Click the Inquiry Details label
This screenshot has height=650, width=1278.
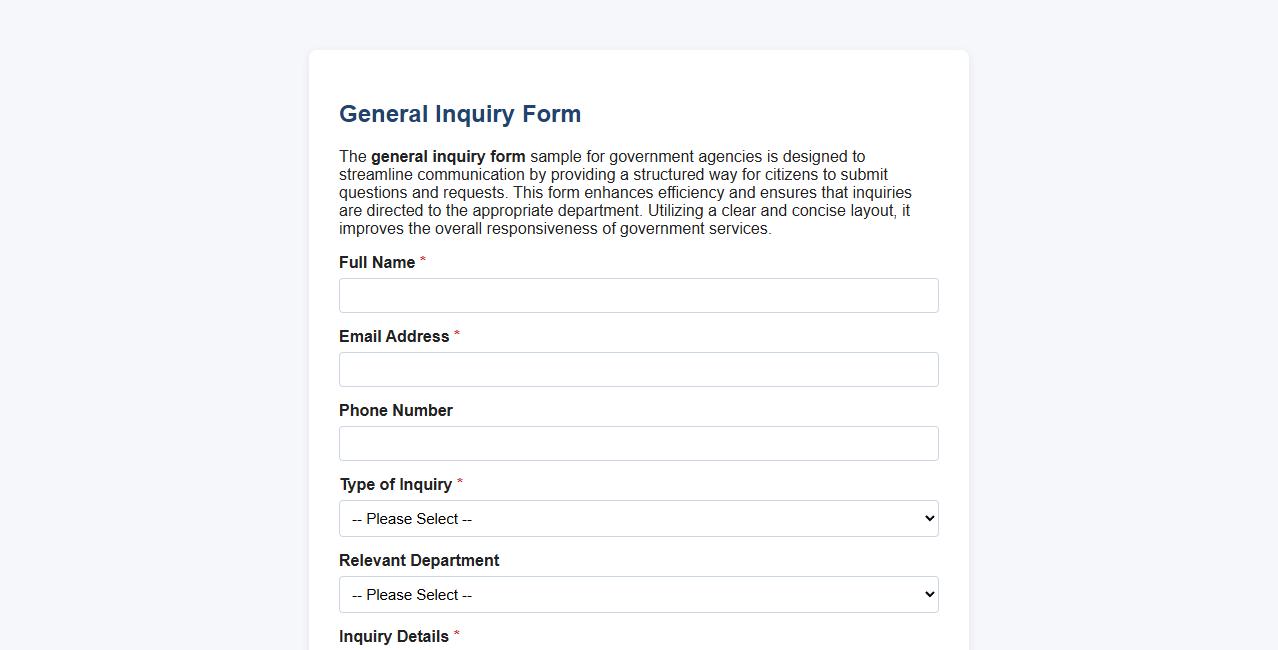394,636
